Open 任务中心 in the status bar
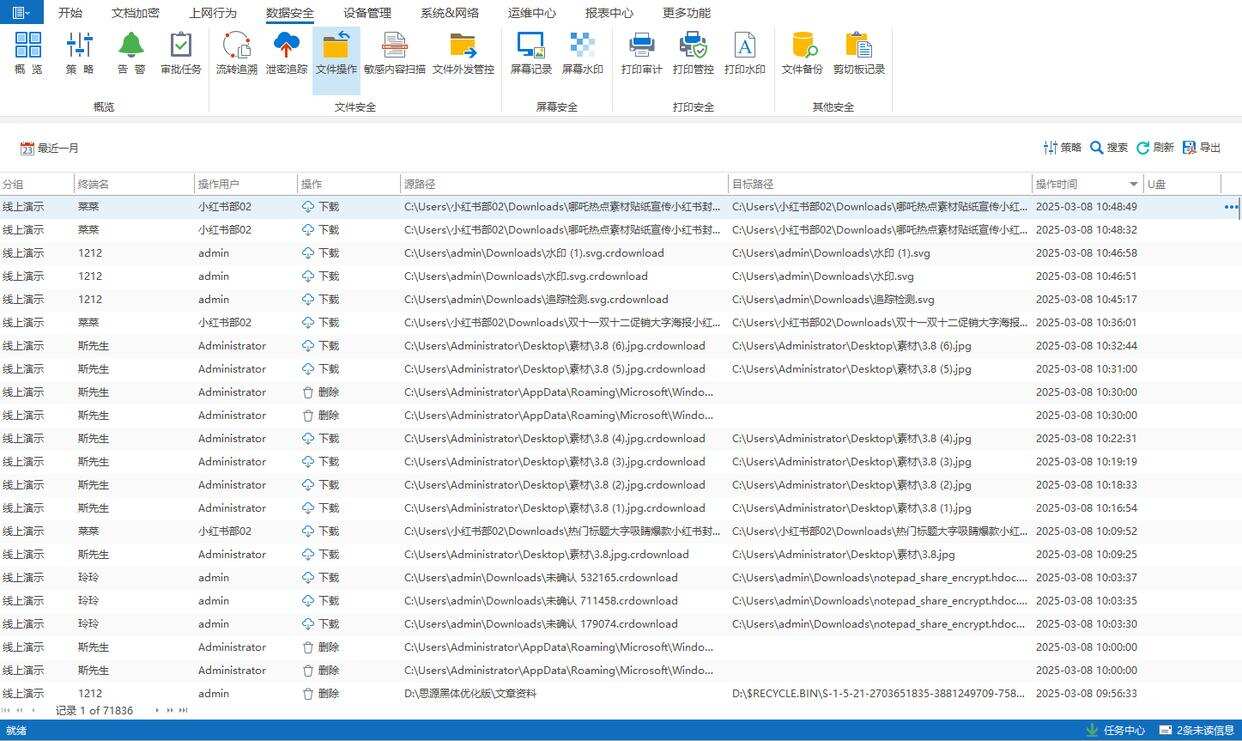 [x=1115, y=730]
